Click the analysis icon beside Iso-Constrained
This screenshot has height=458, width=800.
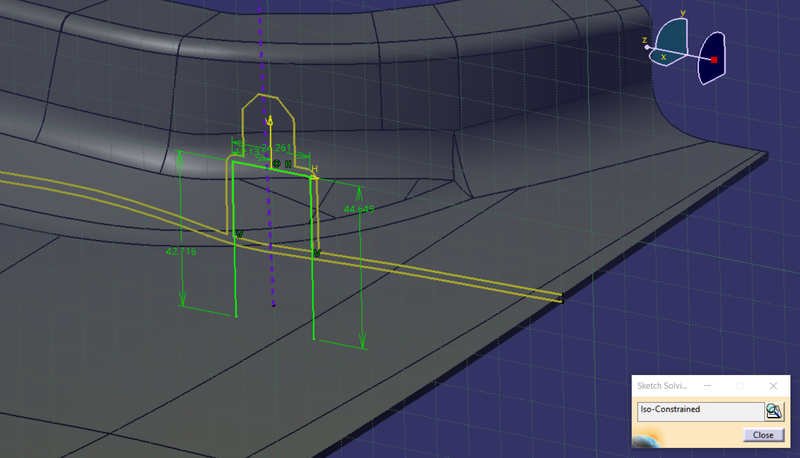[x=774, y=410]
